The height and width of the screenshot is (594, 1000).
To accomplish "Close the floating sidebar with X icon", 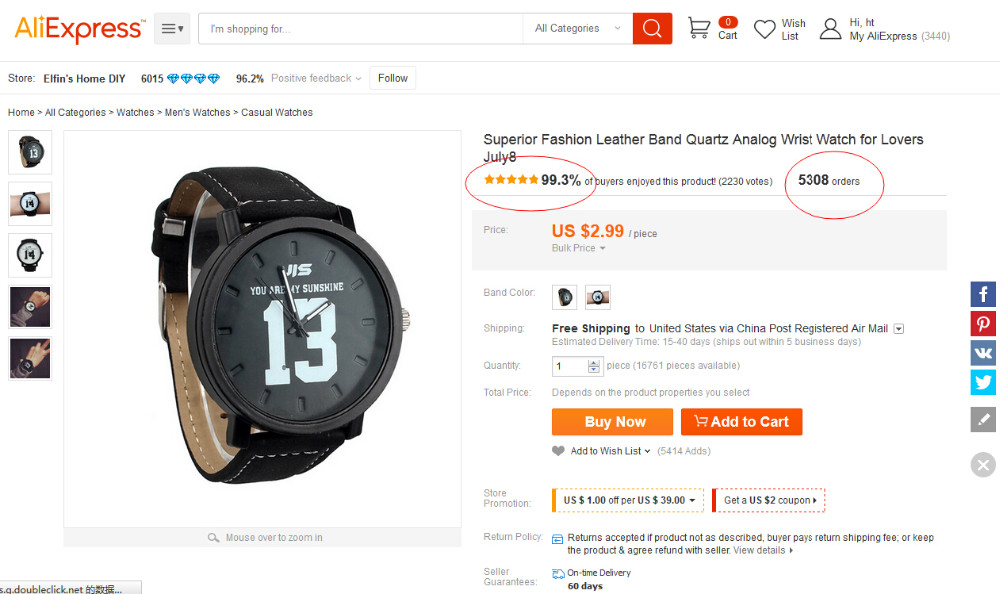I will (983, 464).
